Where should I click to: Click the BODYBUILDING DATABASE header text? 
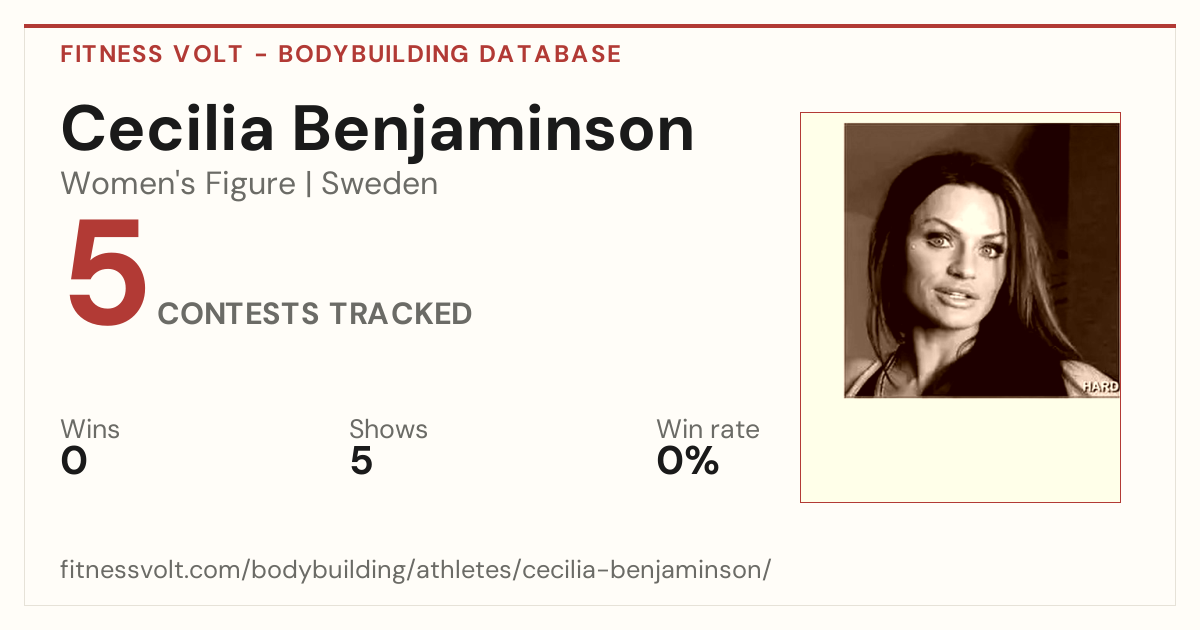point(450,54)
